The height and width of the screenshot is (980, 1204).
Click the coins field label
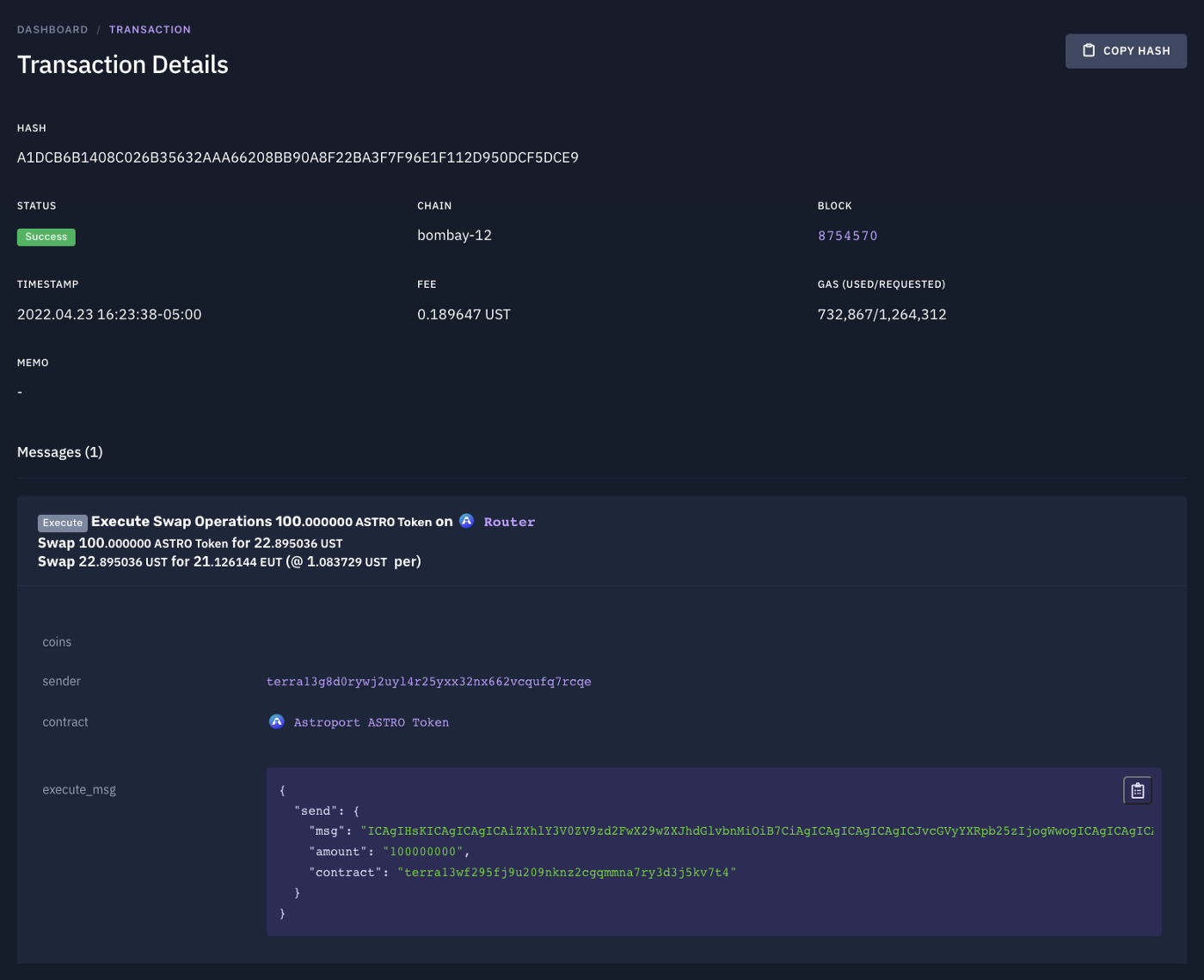(x=57, y=642)
